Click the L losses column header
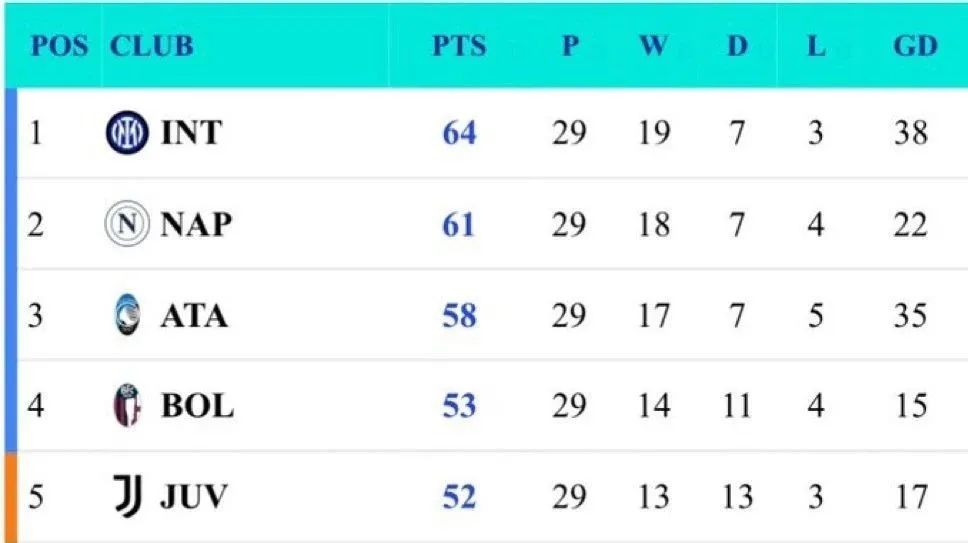968x543 pixels. click(817, 46)
